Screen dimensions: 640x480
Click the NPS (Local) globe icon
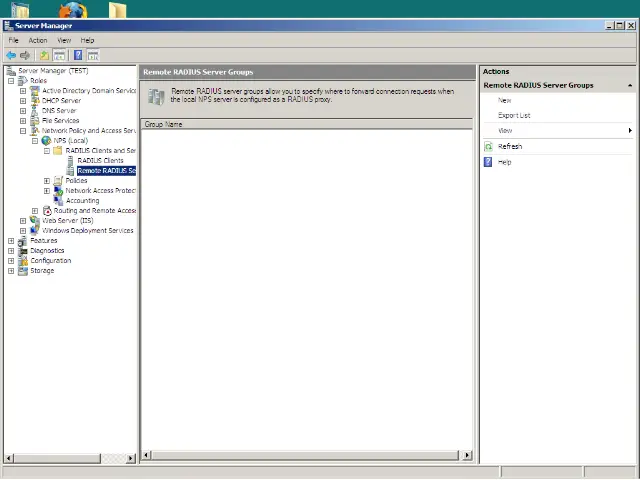click(x=47, y=140)
